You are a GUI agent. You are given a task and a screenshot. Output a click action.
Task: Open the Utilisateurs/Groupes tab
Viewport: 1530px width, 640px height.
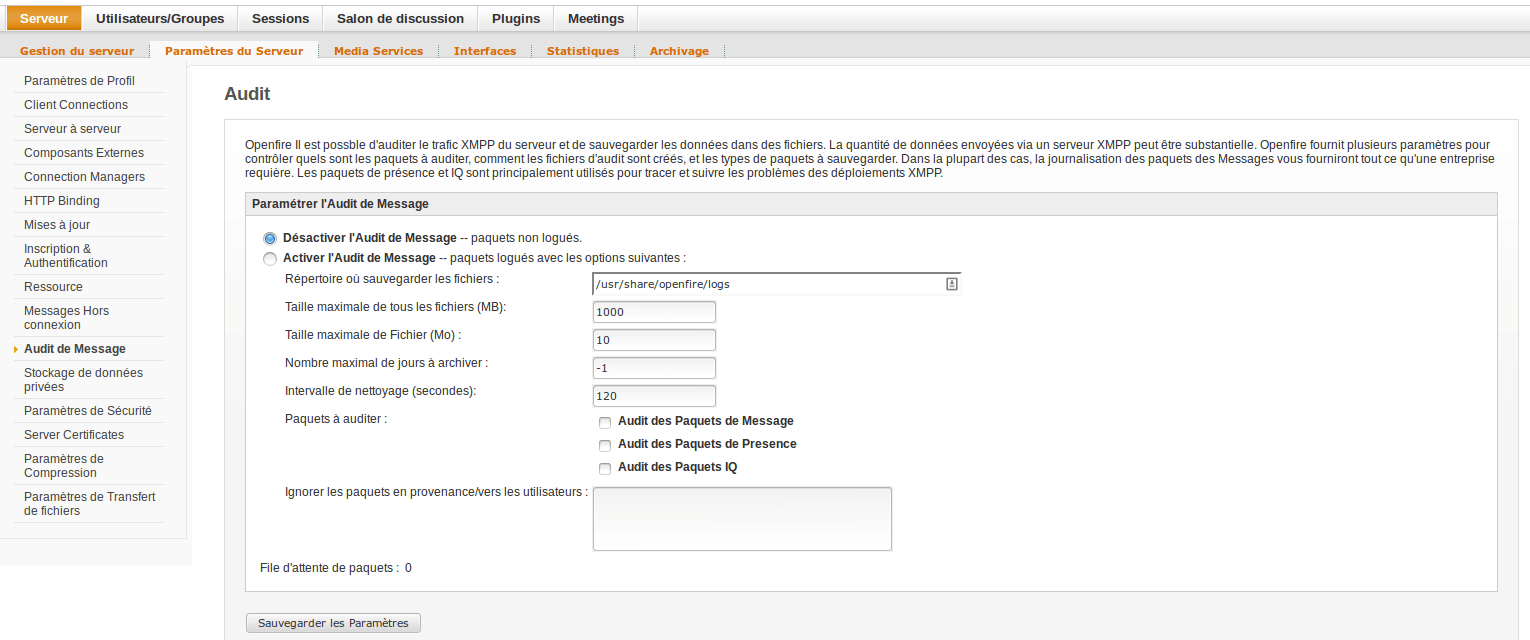coord(160,18)
